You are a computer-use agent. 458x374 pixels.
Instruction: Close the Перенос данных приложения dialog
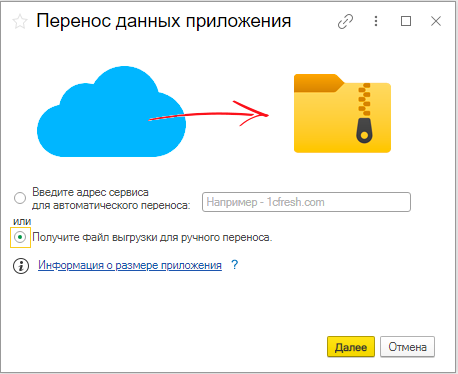436,21
